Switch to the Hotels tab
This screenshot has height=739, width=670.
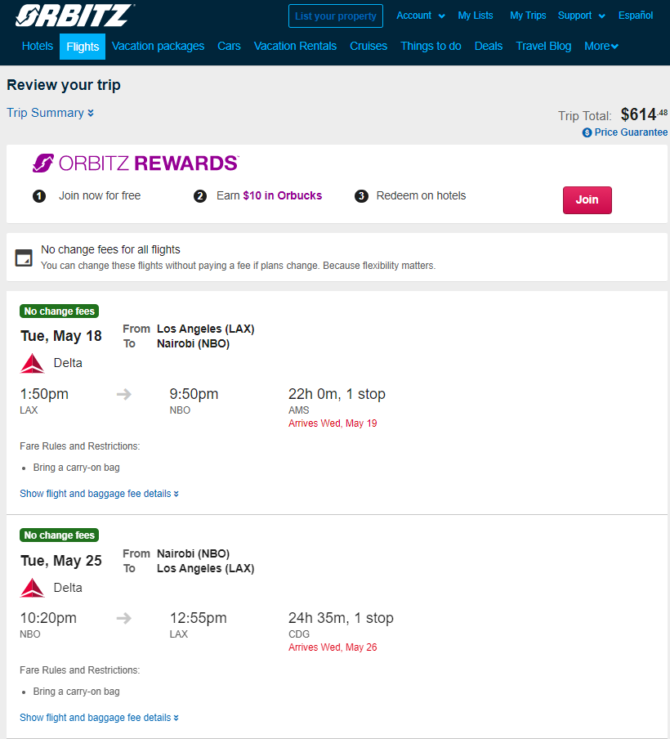click(x=38, y=46)
